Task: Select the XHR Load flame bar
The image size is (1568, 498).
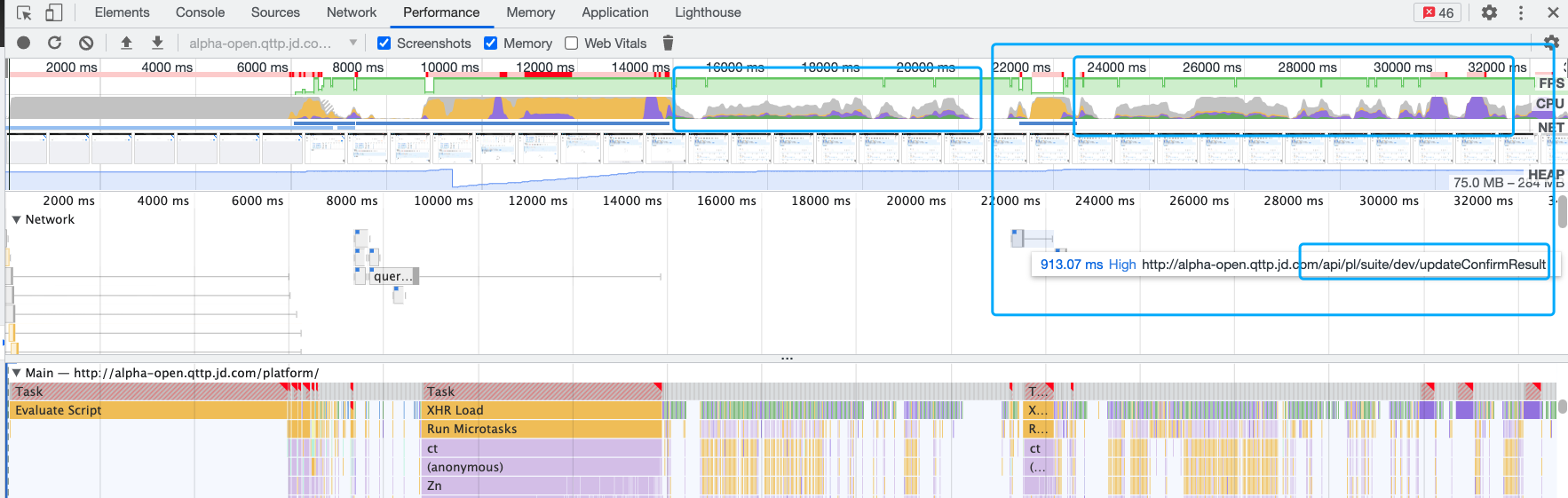Action: pyautogui.click(x=542, y=410)
